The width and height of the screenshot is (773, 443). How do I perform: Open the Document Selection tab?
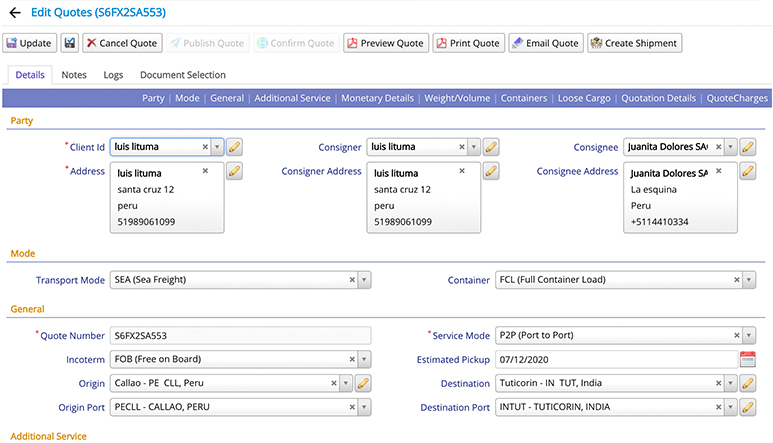pos(182,75)
